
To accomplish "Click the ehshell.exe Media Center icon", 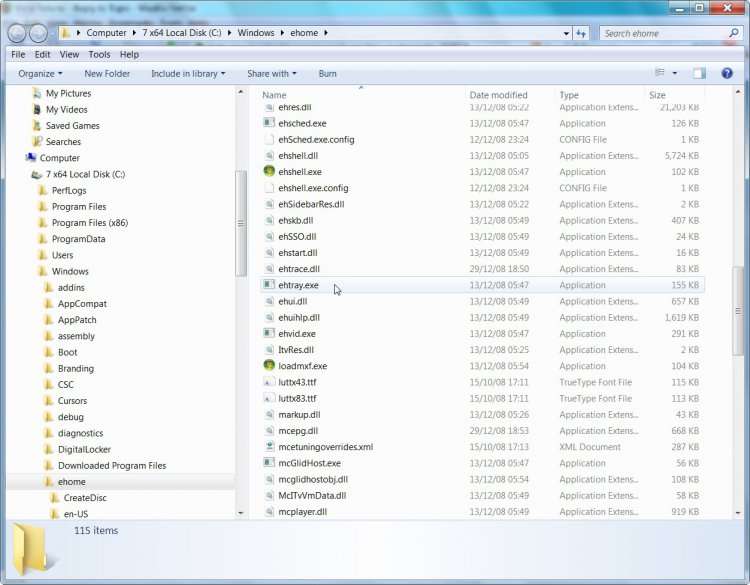I will pos(269,171).
